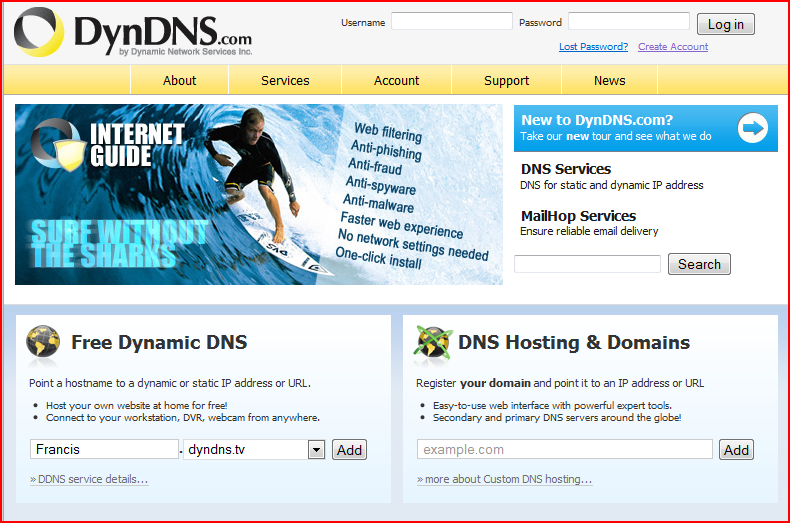Open the News menu
Screen dimensions: 790x523
tap(610, 81)
